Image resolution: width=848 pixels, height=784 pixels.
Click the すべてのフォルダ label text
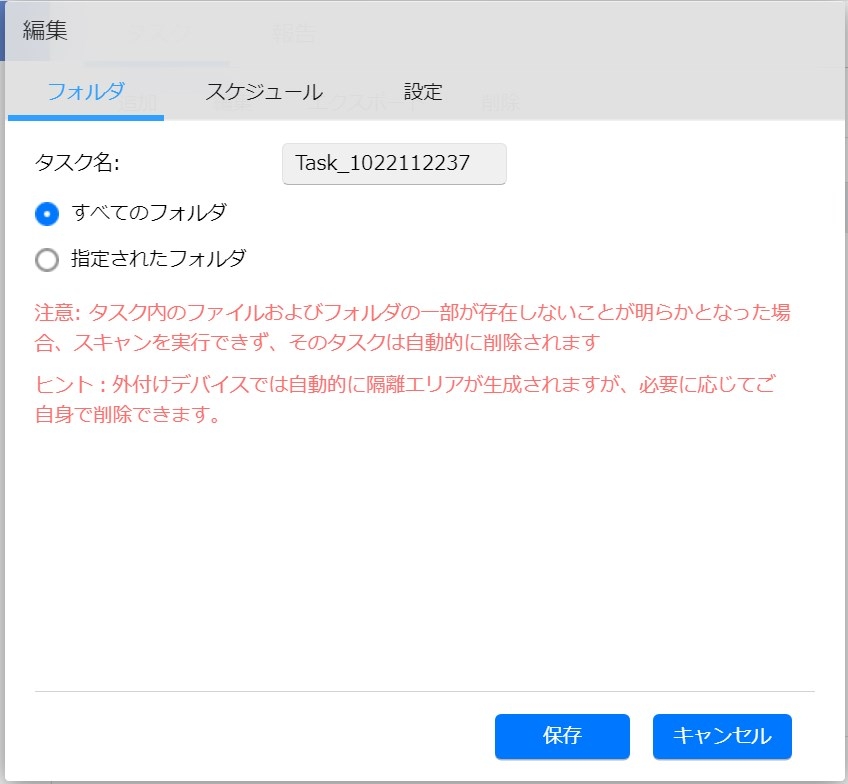tap(149, 213)
